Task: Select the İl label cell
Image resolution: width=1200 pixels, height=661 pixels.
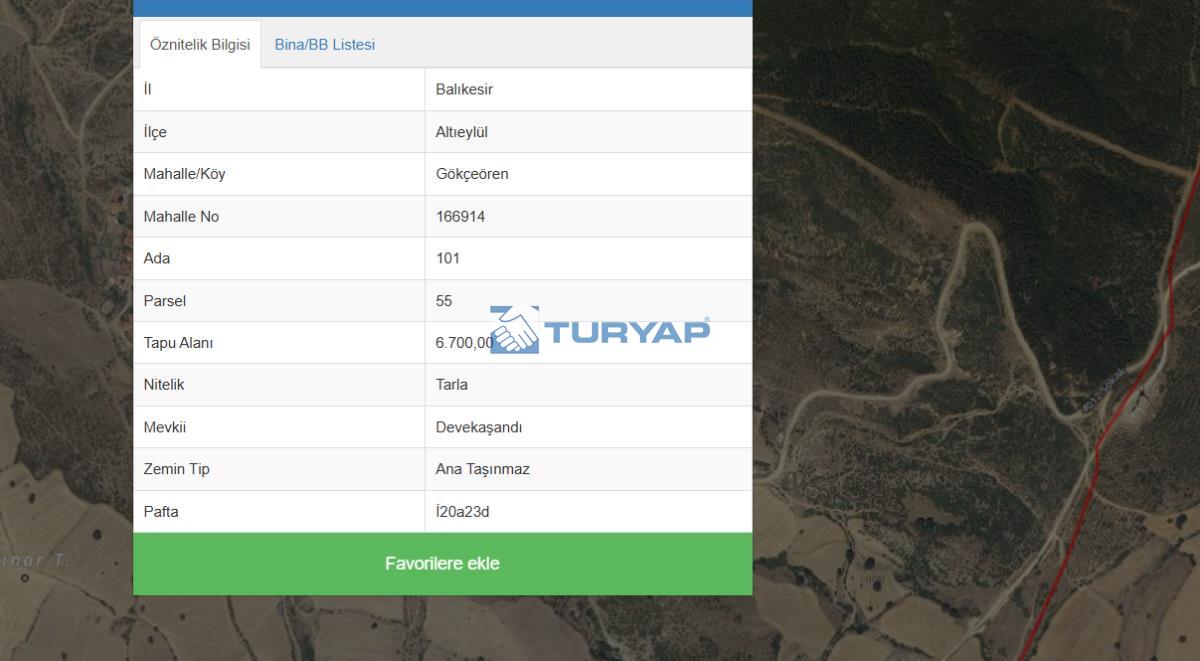Action: pyautogui.click(x=279, y=90)
